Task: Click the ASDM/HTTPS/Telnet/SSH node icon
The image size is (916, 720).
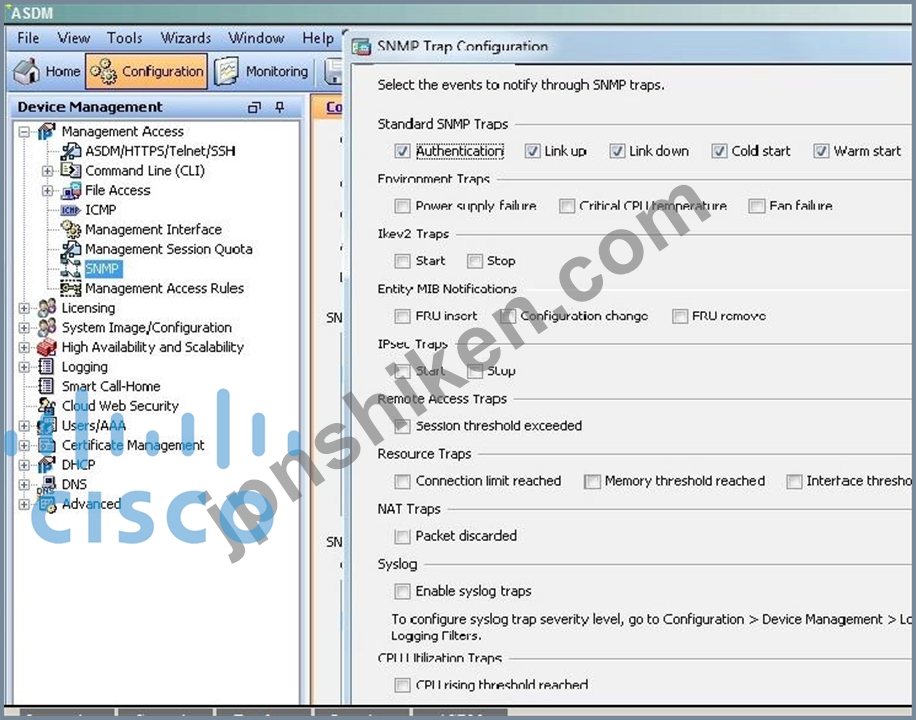Action: [x=71, y=151]
